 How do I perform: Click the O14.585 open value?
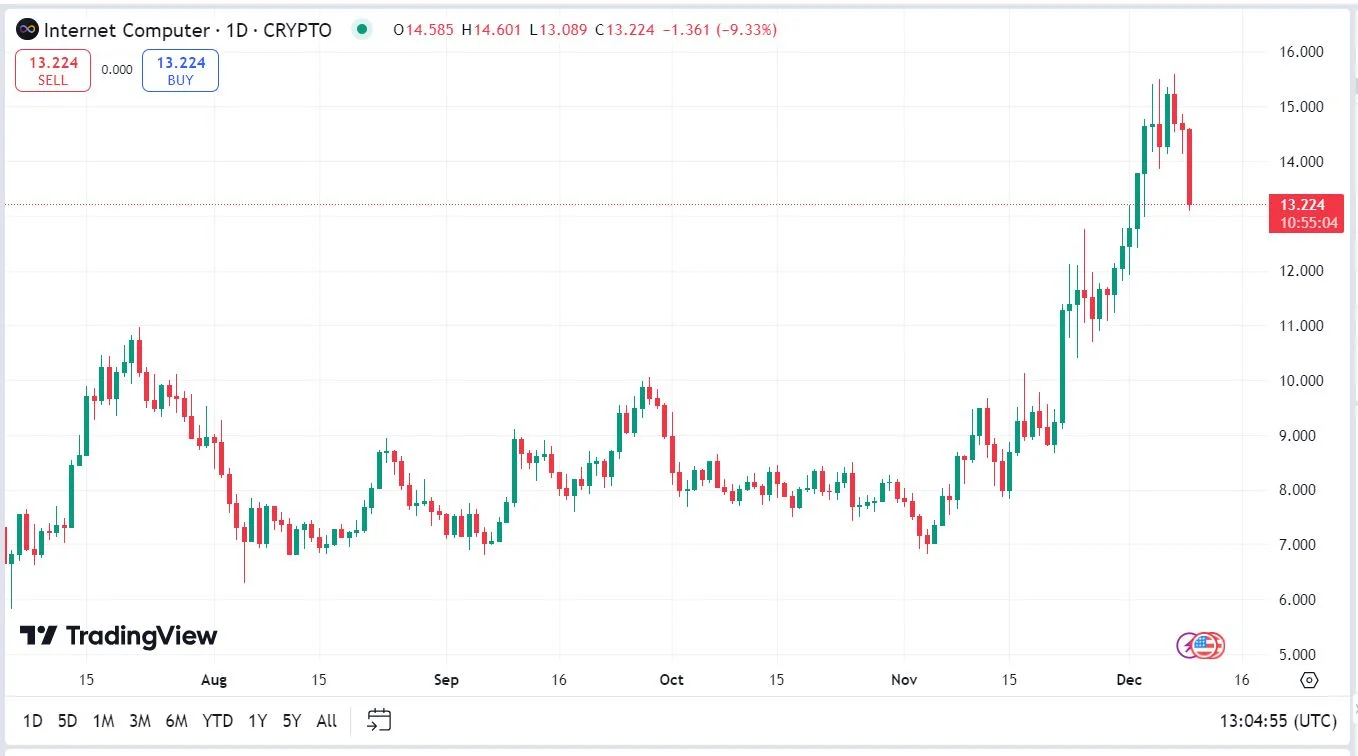click(x=424, y=30)
